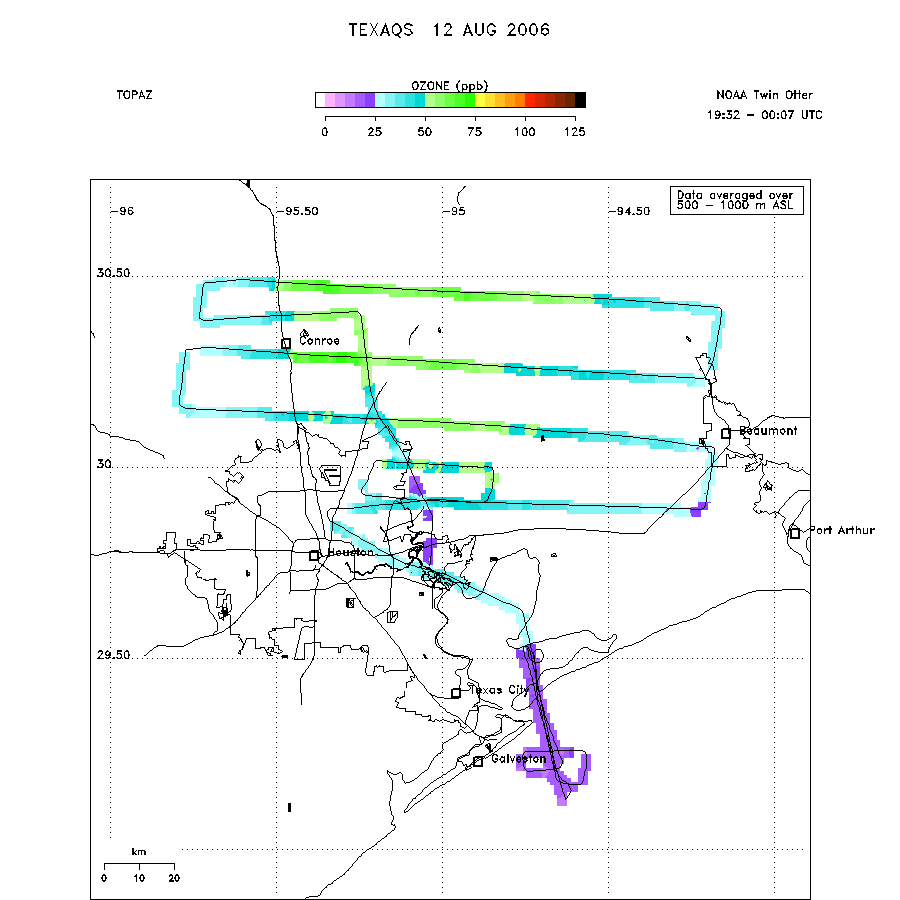Click the 19:32 – 00:07 UTC time range
The image size is (900, 900).
click(764, 115)
